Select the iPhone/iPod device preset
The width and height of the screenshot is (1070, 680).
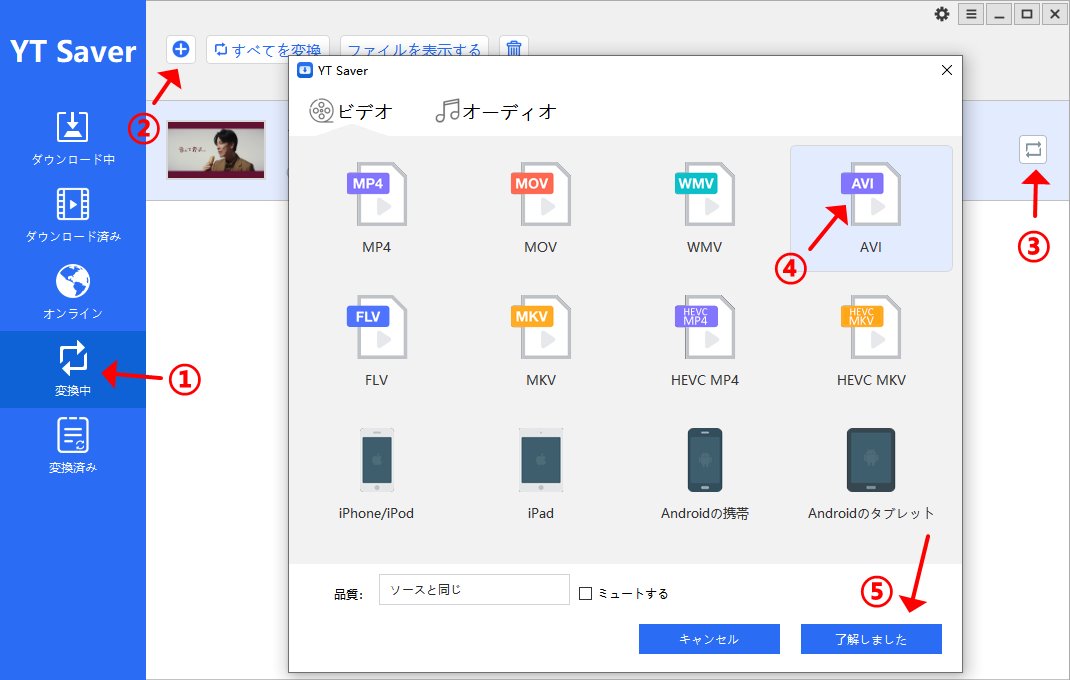[x=377, y=460]
